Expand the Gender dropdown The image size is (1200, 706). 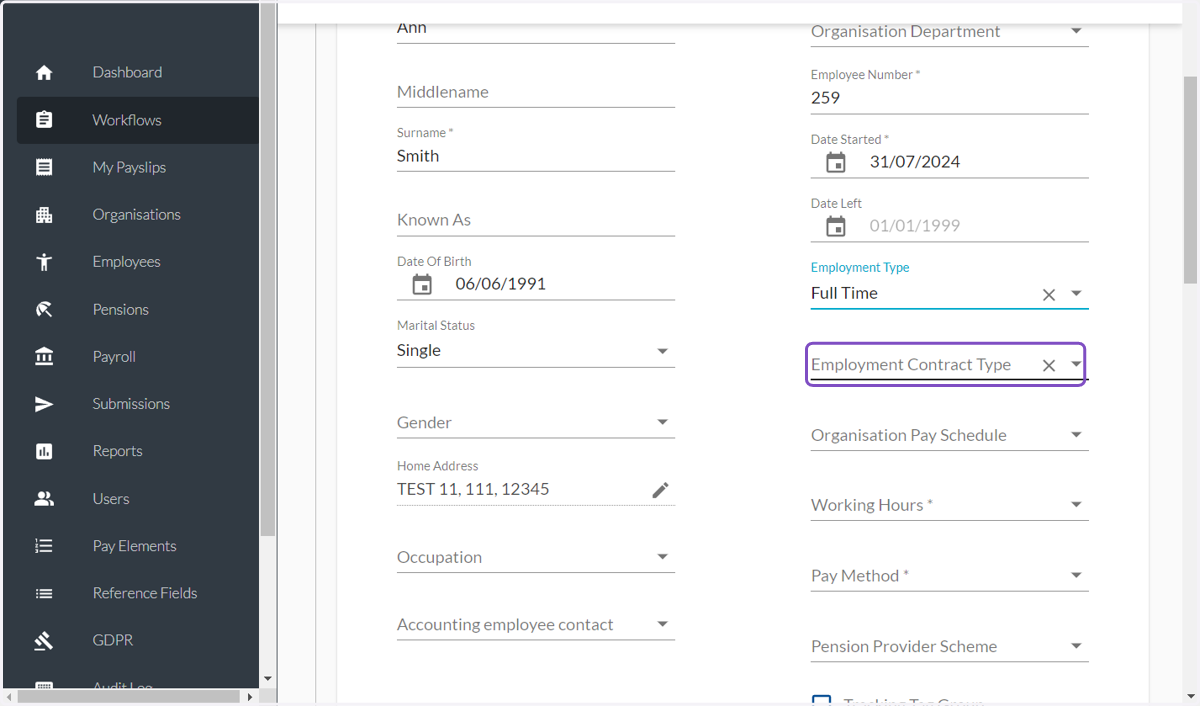[662, 422]
